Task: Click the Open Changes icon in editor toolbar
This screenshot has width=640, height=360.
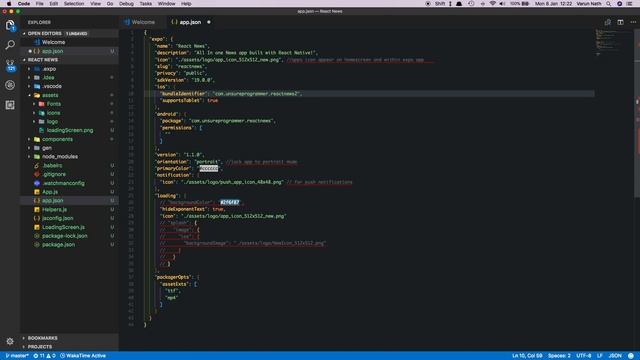Action: pos(607,22)
